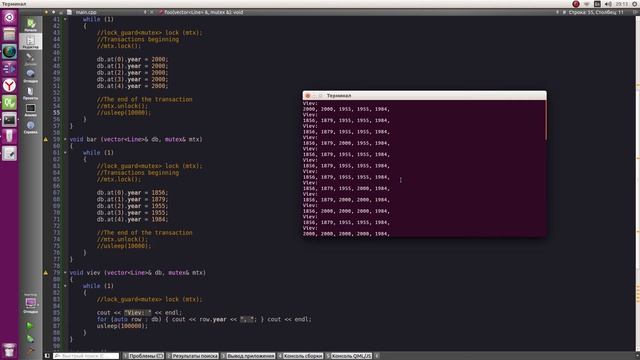Open the build kit selector monitor icon
Image resolution: width=640 pixels, height=360 pixels.
point(31,304)
